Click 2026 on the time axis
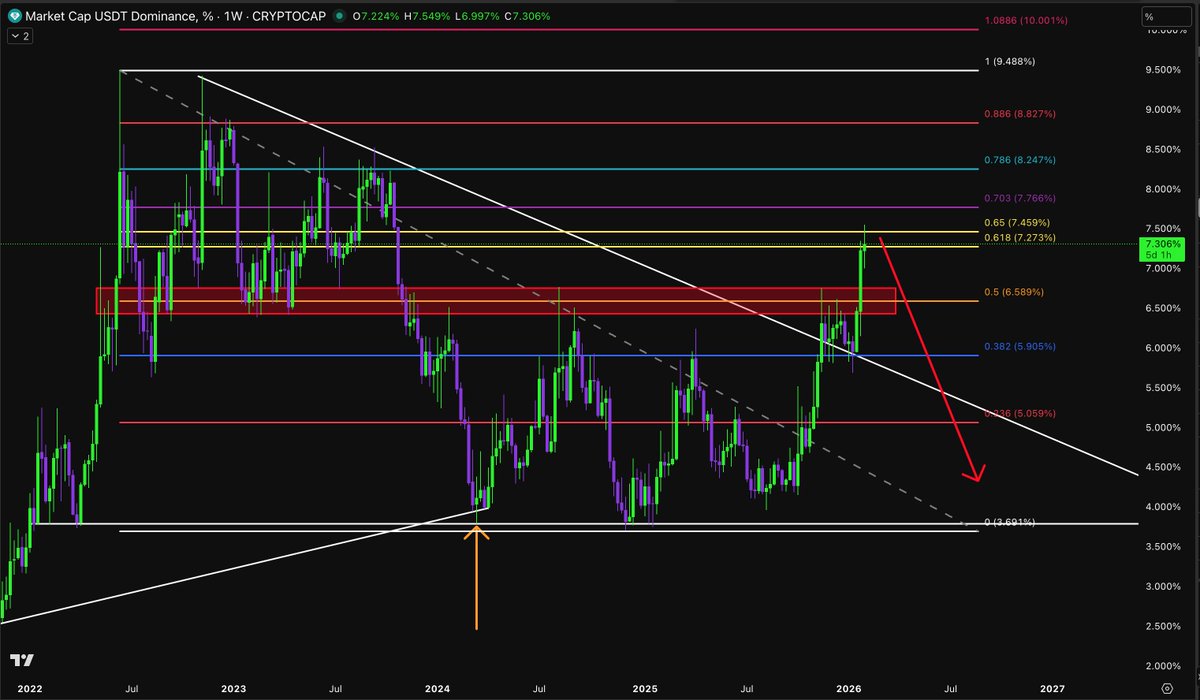The width and height of the screenshot is (1200, 700). tap(849, 689)
